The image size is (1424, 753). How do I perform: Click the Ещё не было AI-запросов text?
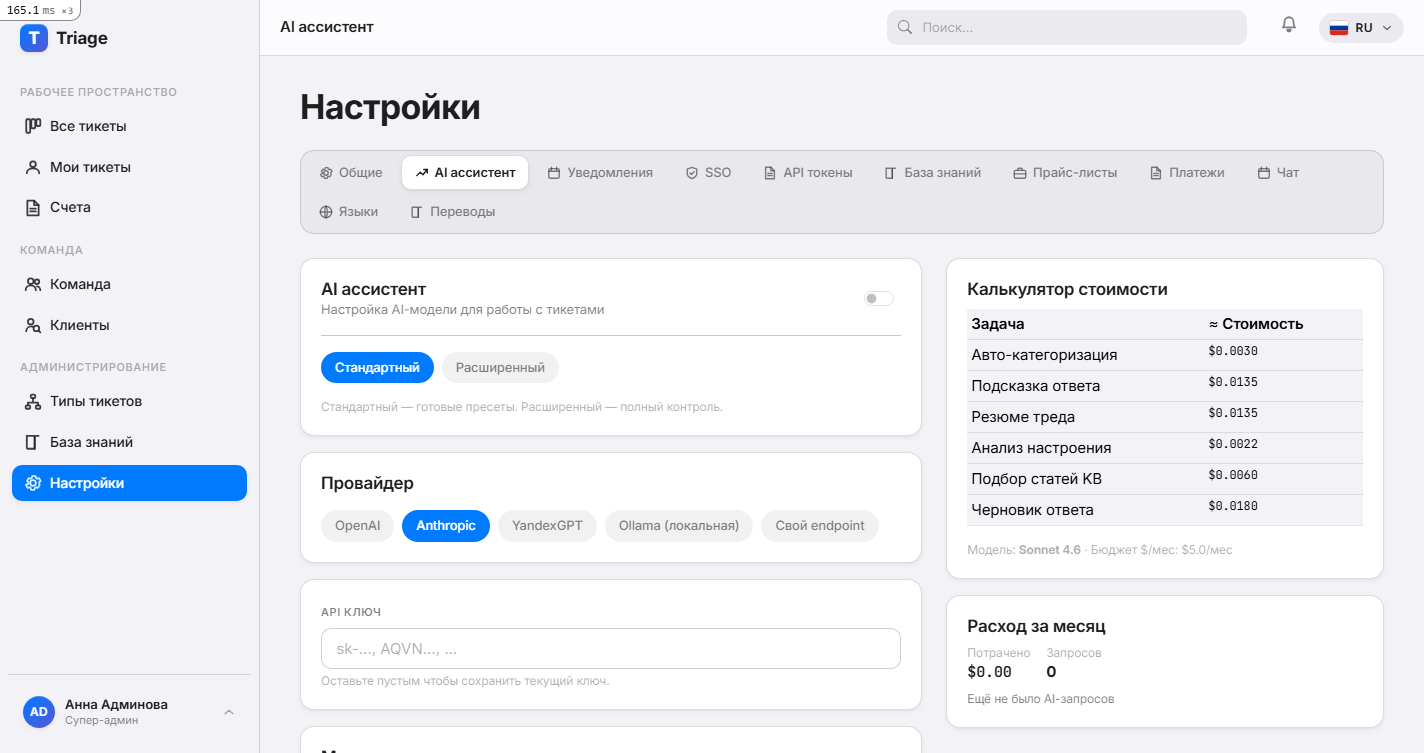[x=1041, y=699]
